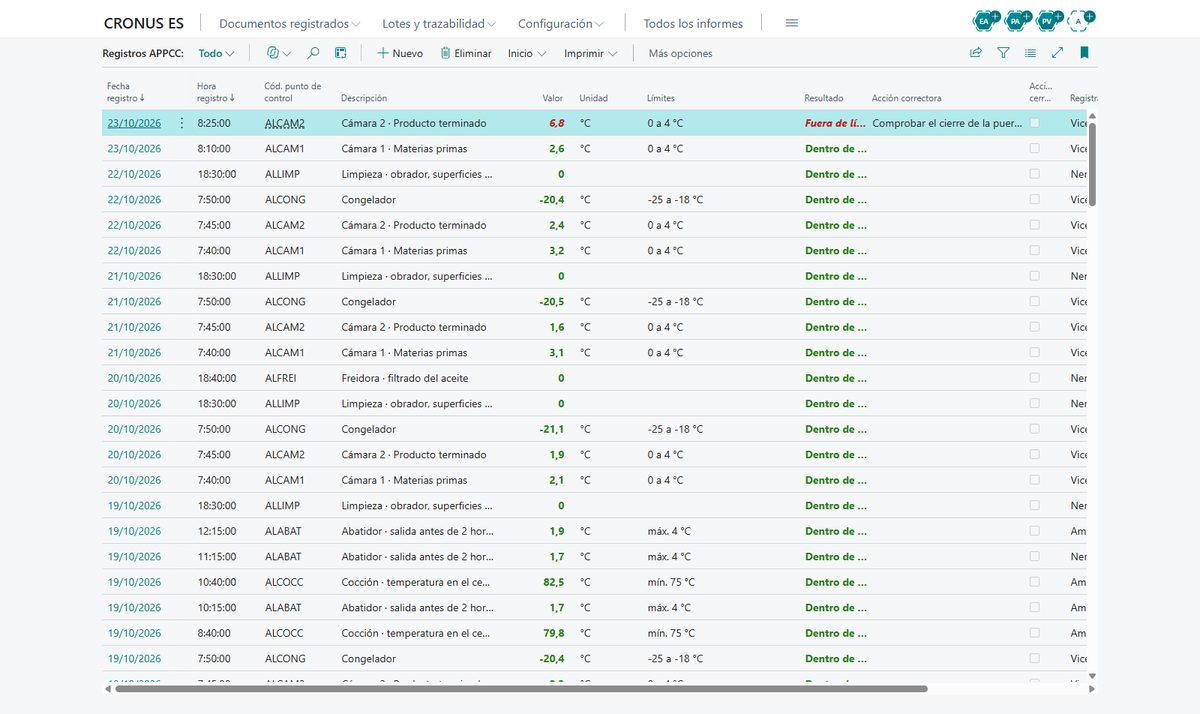Click Nuevo to create a record
The image size is (1200, 714).
point(400,53)
